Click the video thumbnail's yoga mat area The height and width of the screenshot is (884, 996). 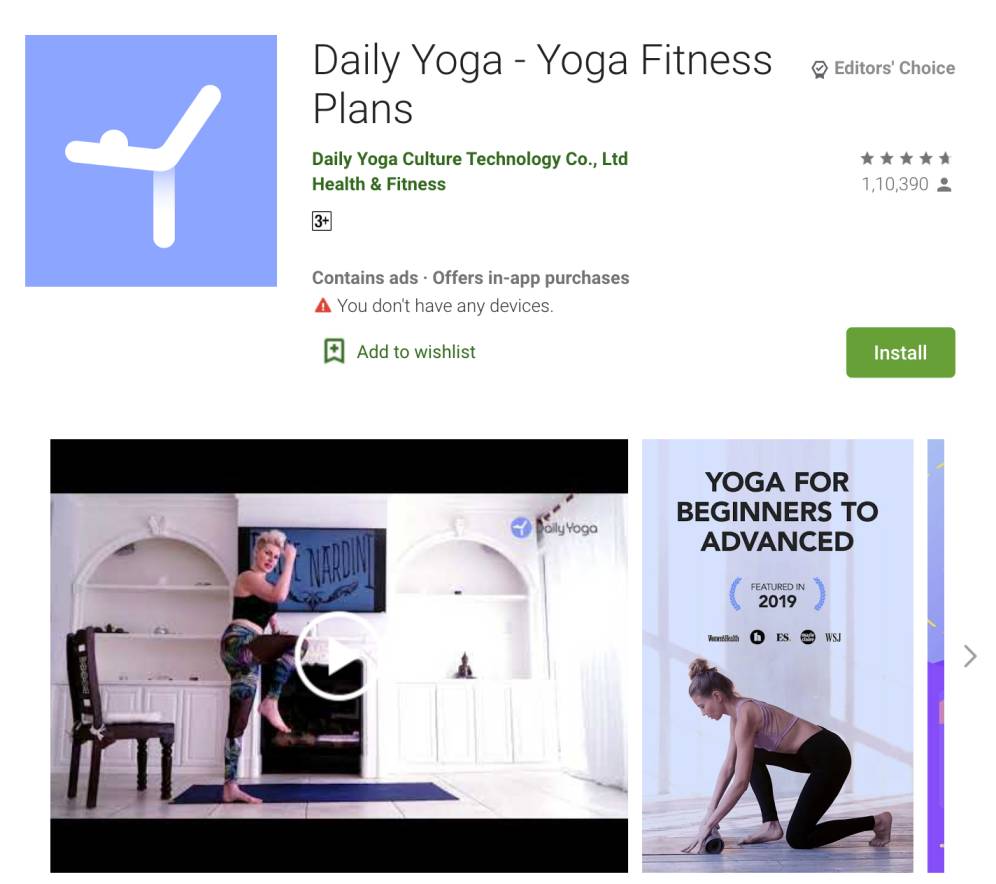tap(316, 793)
